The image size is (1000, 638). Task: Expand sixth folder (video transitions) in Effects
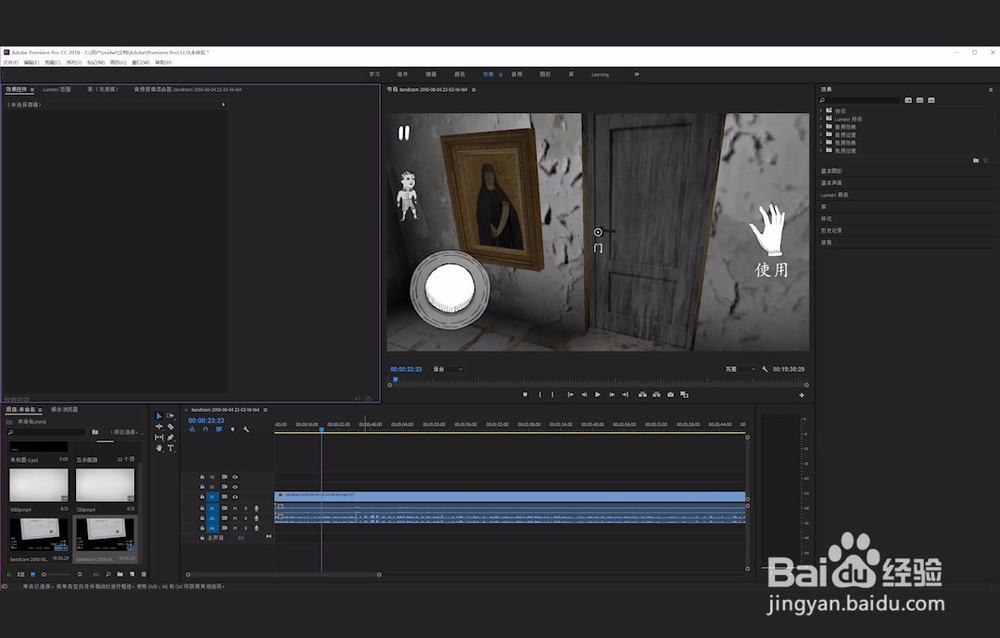821,151
